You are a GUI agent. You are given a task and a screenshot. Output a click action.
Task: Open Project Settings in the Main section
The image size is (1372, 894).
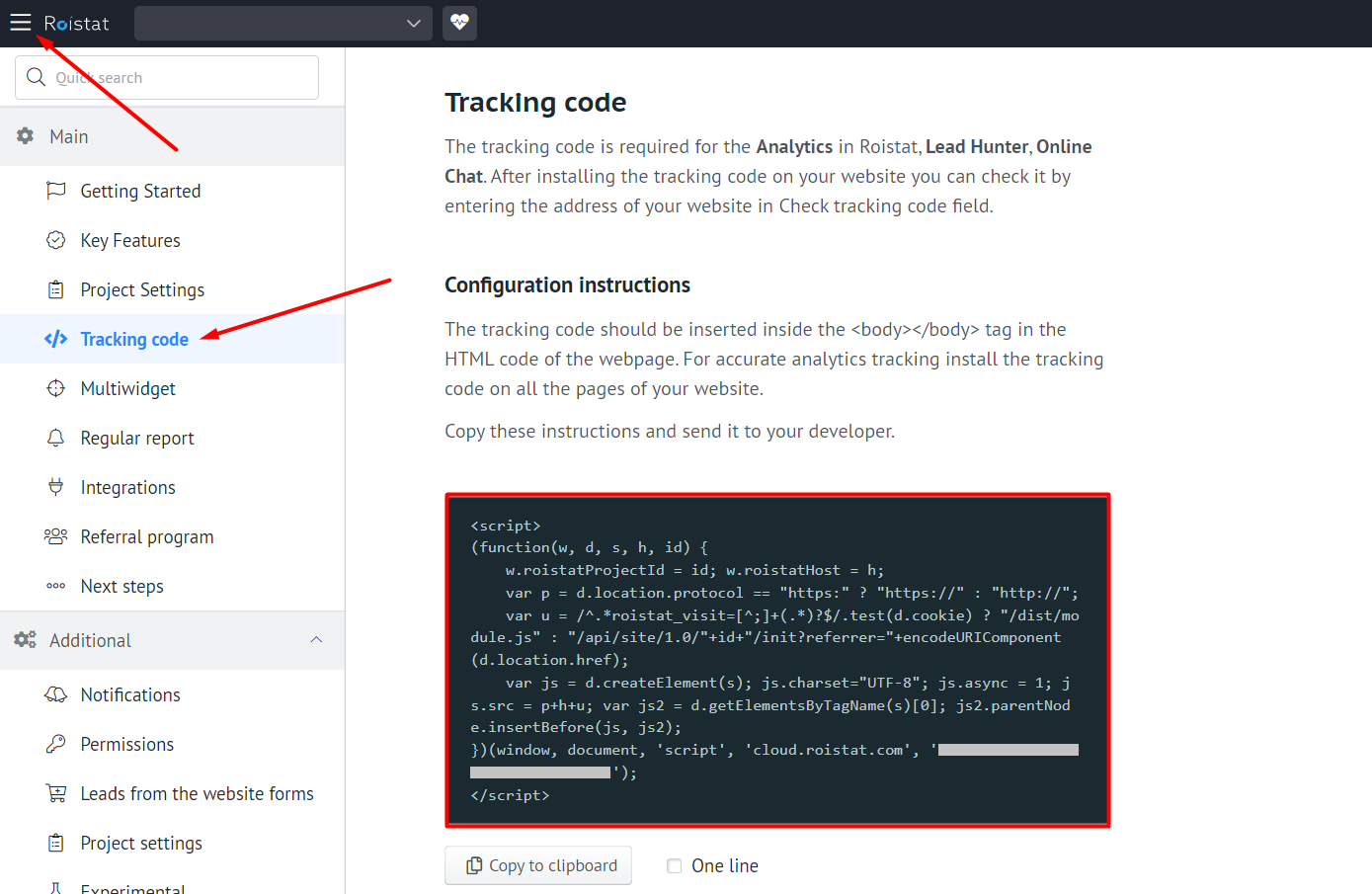pos(142,289)
